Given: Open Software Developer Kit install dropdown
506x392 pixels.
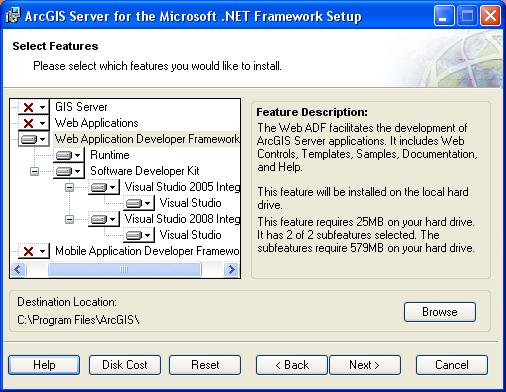Looking at the screenshot, I should coord(69,171).
